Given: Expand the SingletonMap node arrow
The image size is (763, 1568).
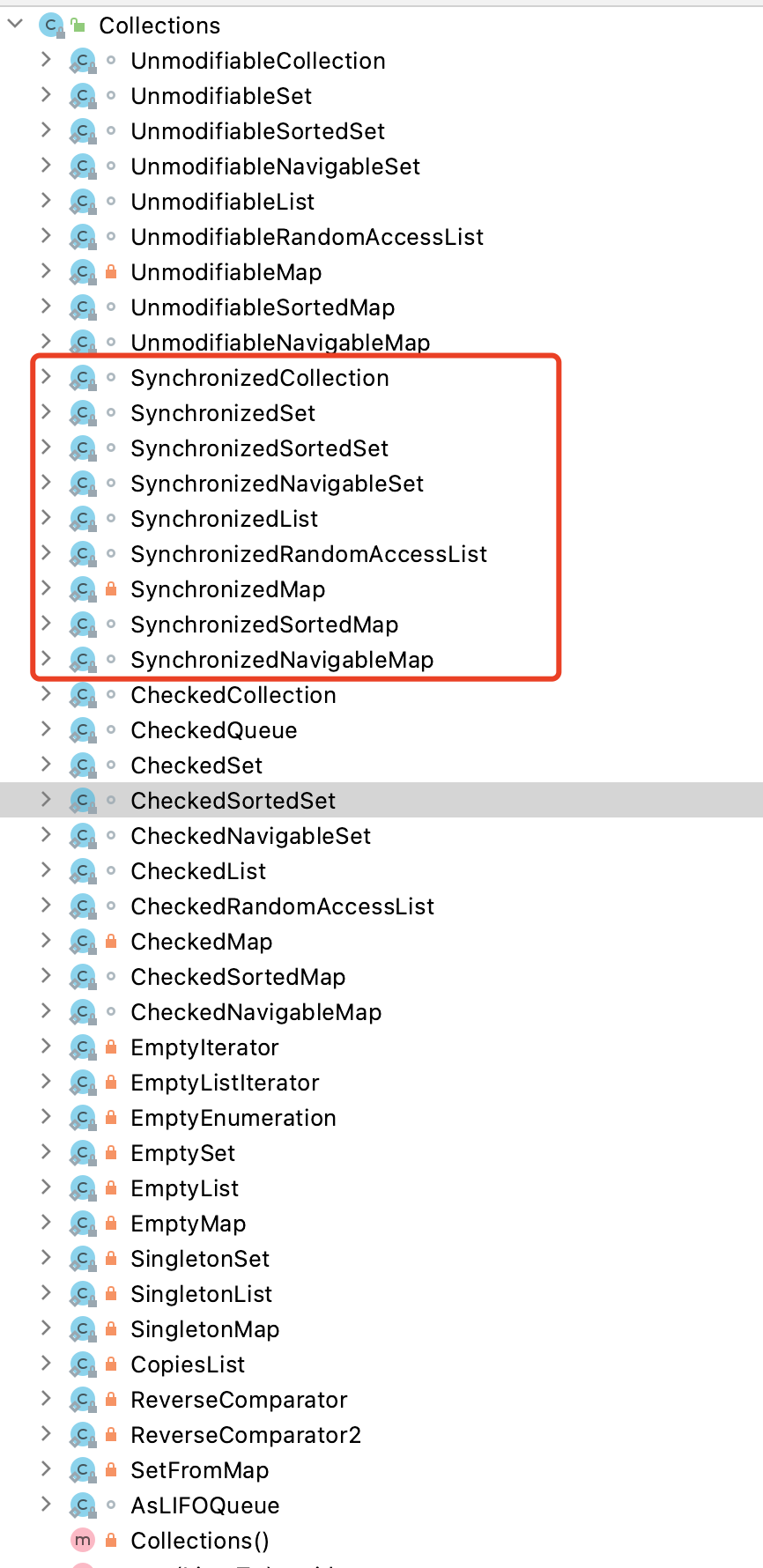Looking at the screenshot, I should point(46,1328).
